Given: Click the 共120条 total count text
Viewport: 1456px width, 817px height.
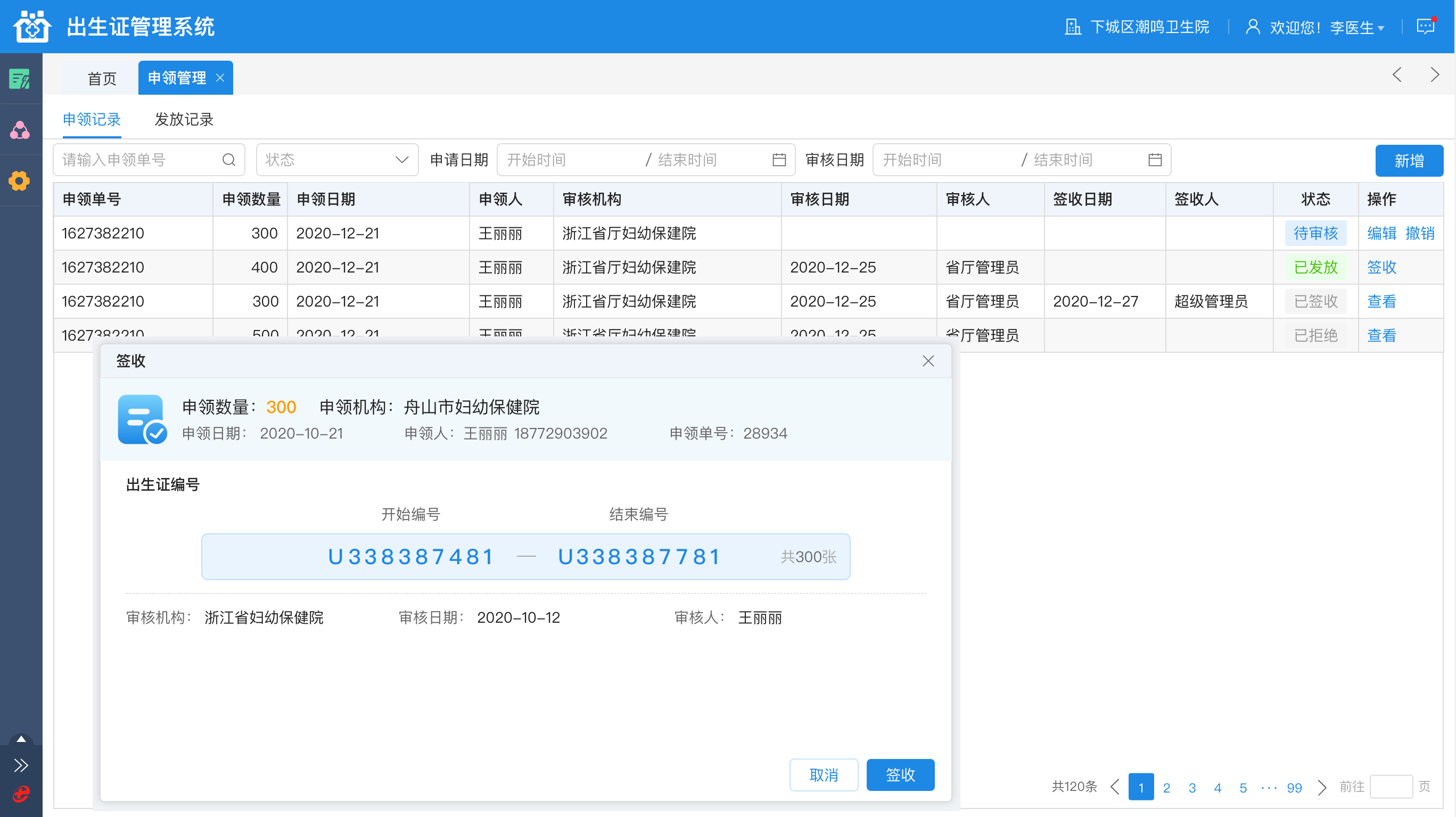Looking at the screenshot, I should point(1074,787).
